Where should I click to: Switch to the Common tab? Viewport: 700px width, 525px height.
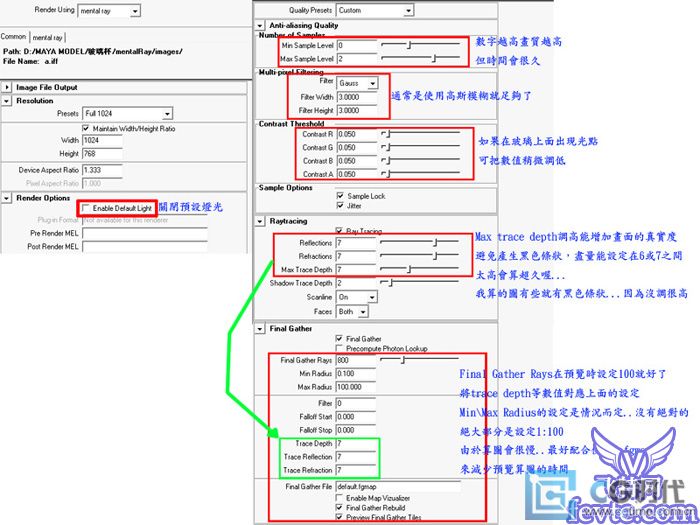coord(13,37)
